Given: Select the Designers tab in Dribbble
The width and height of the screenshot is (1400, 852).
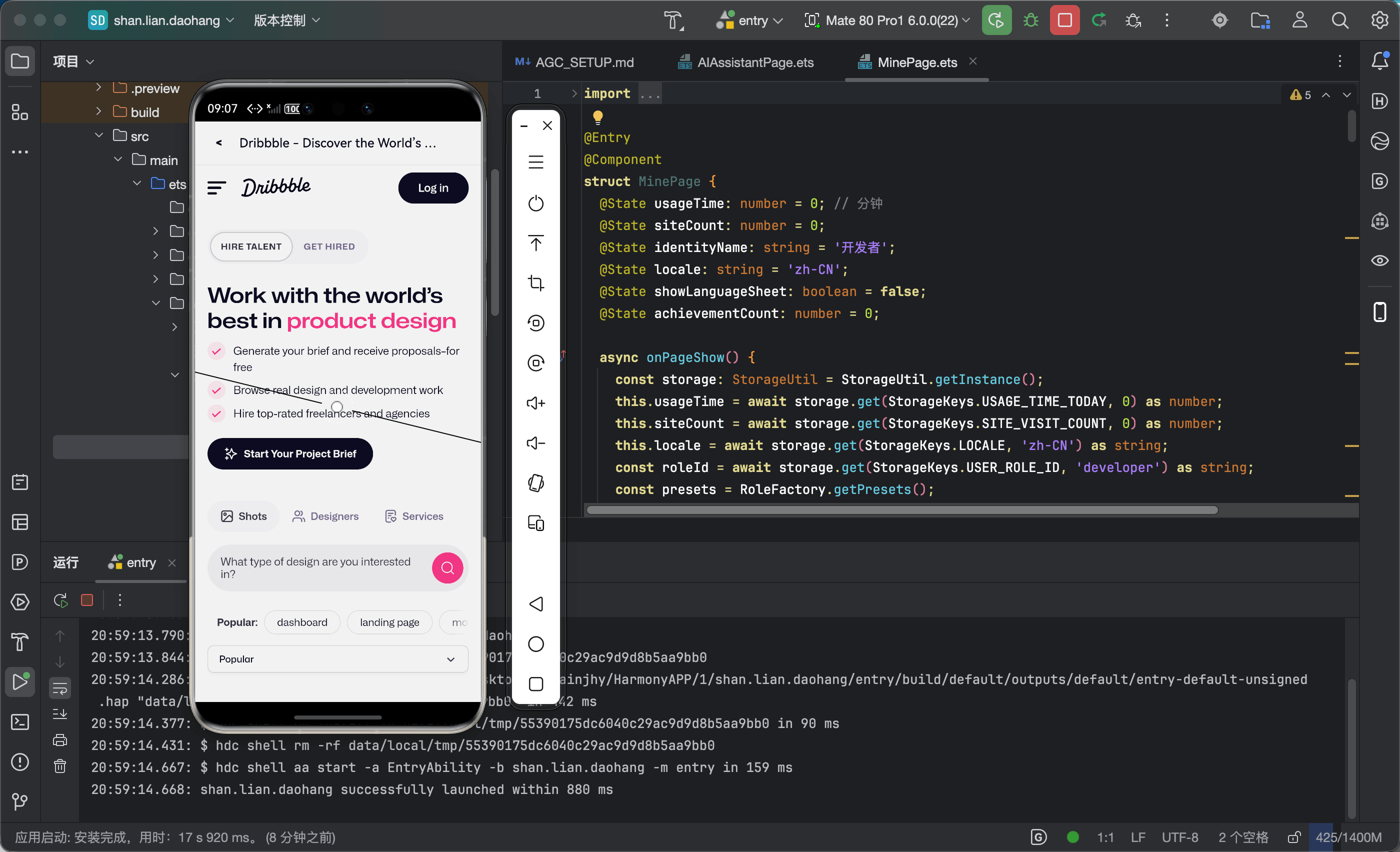Looking at the screenshot, I should tap(325, 515).
